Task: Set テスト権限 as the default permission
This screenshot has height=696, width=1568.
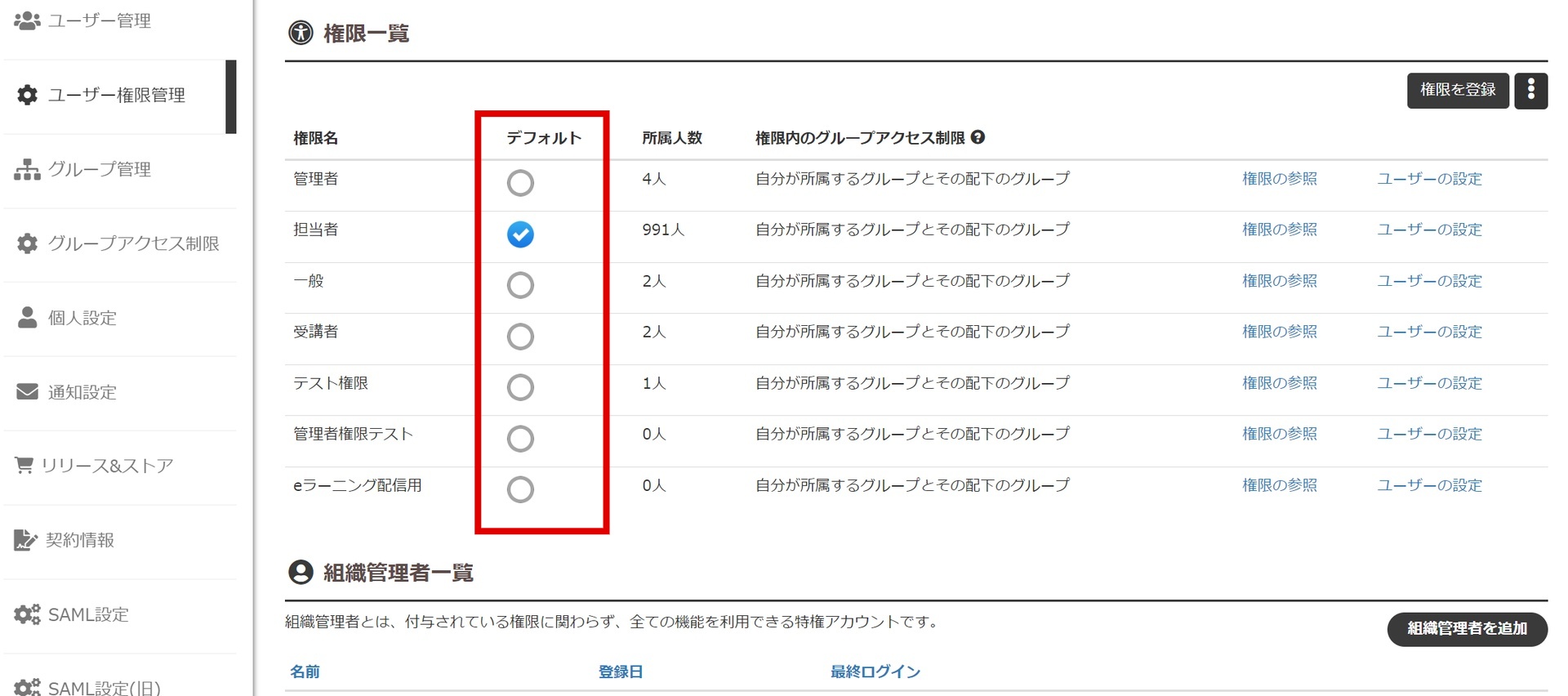Action: (520, 387)
